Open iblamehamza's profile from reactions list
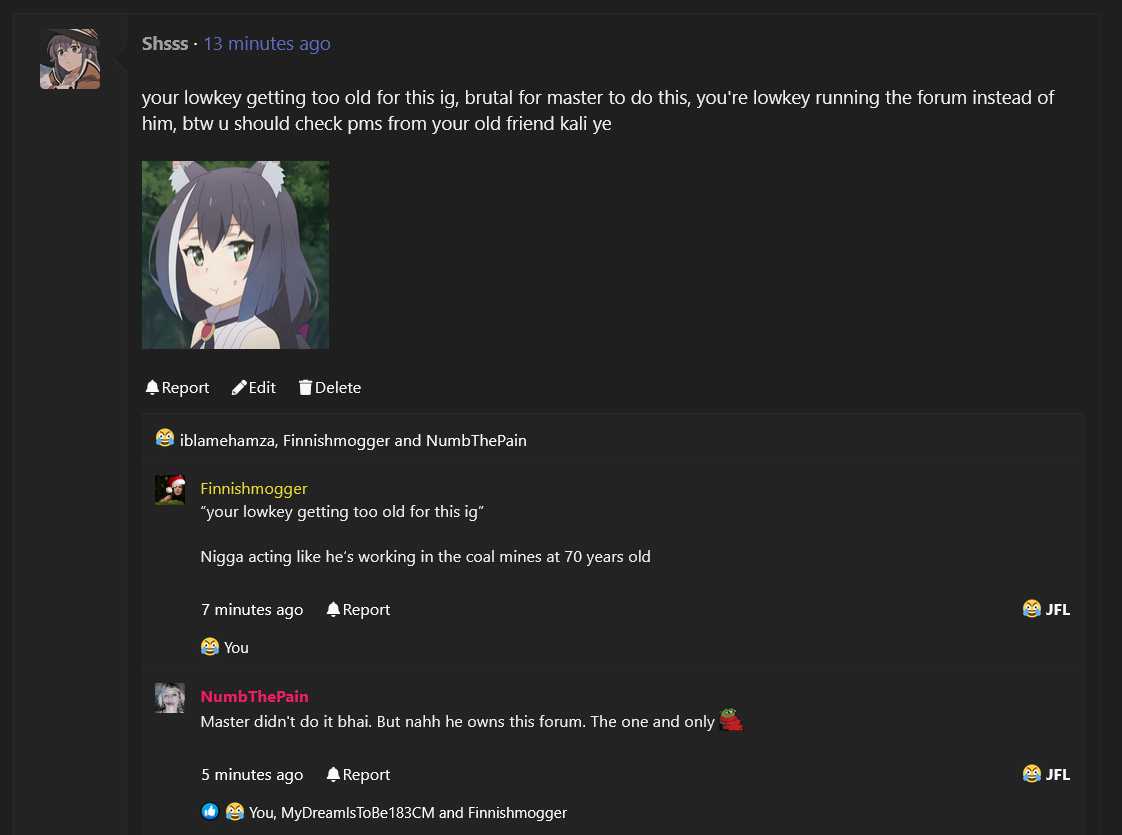The width and height of the screenshot is (1122, 835). 229,440
